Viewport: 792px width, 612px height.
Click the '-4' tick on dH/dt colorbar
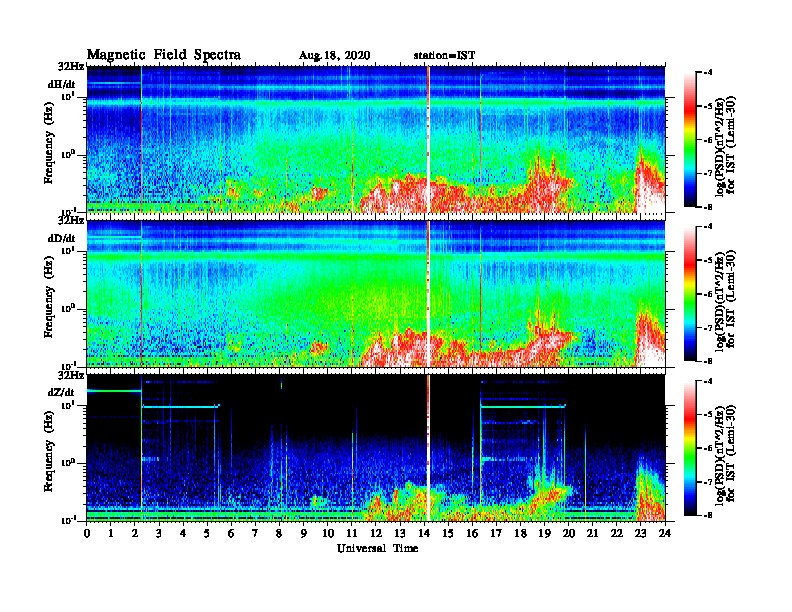point(709,72)
